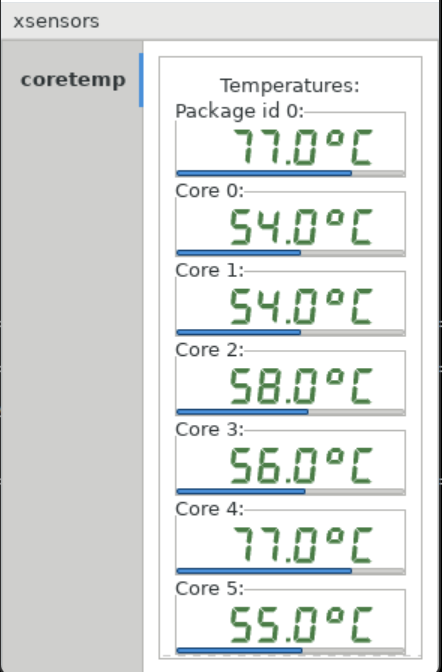Click the Temperatures heading
This screenshot has height=672, width=442.
(290, 86)
